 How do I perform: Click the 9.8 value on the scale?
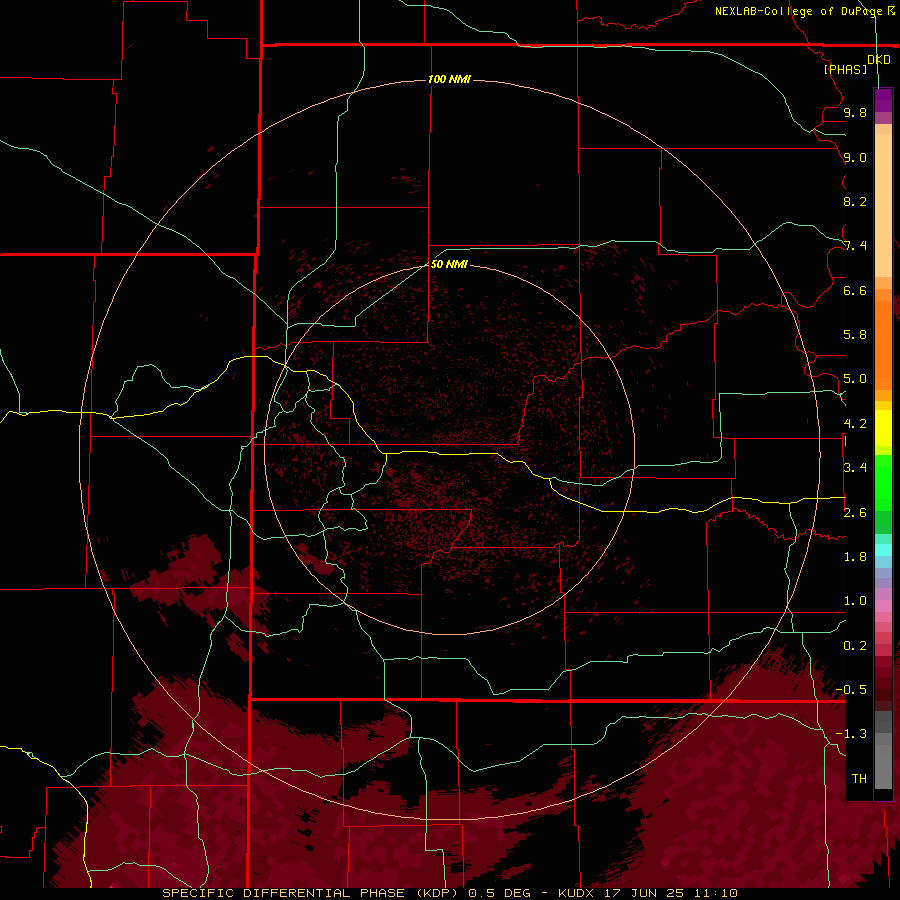pos(855,112)
